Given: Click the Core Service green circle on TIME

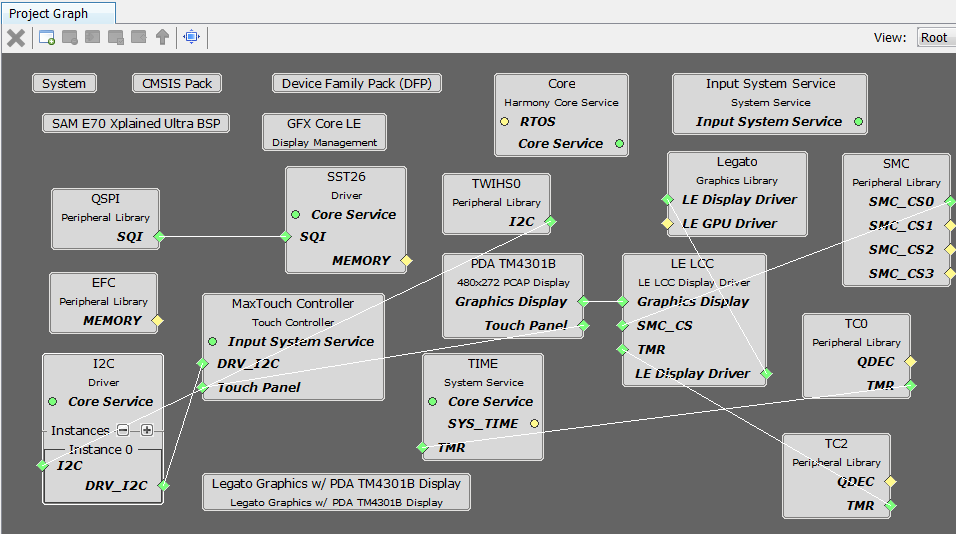Looking at the screenshot, I should 432,402.
